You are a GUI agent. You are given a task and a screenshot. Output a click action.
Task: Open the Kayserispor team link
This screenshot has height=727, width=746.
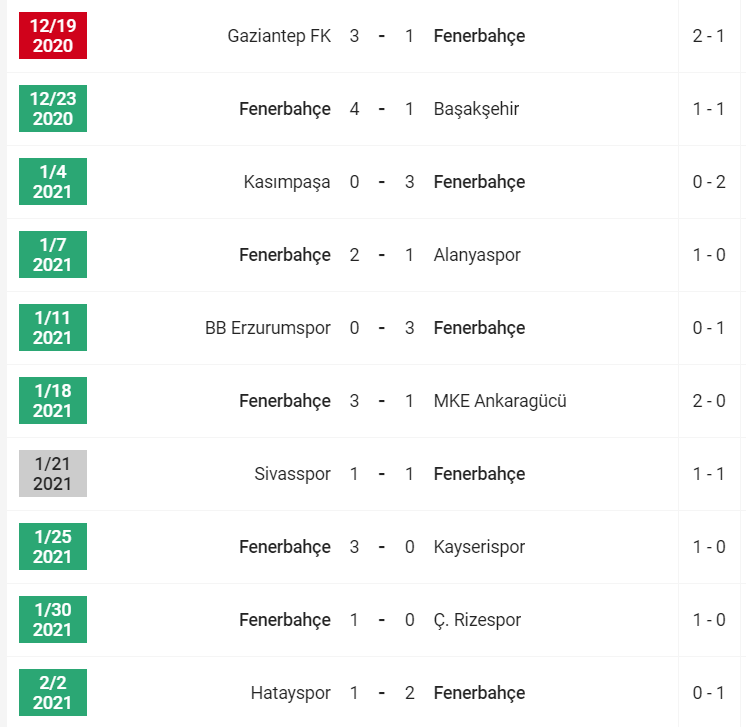tap(479, 547)
